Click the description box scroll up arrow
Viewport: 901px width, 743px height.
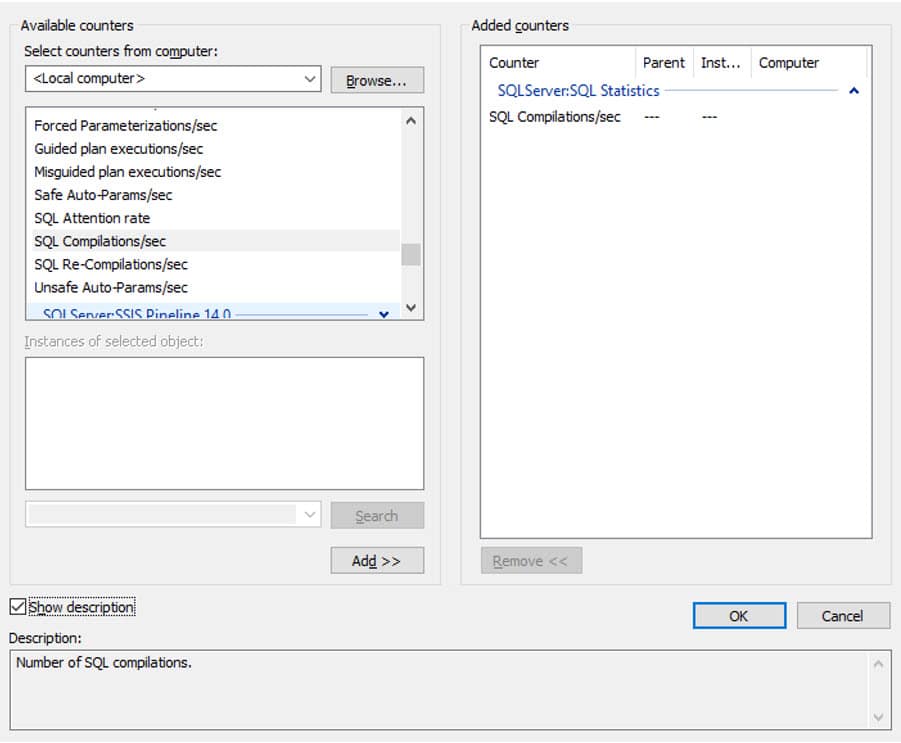coord(878,665)
